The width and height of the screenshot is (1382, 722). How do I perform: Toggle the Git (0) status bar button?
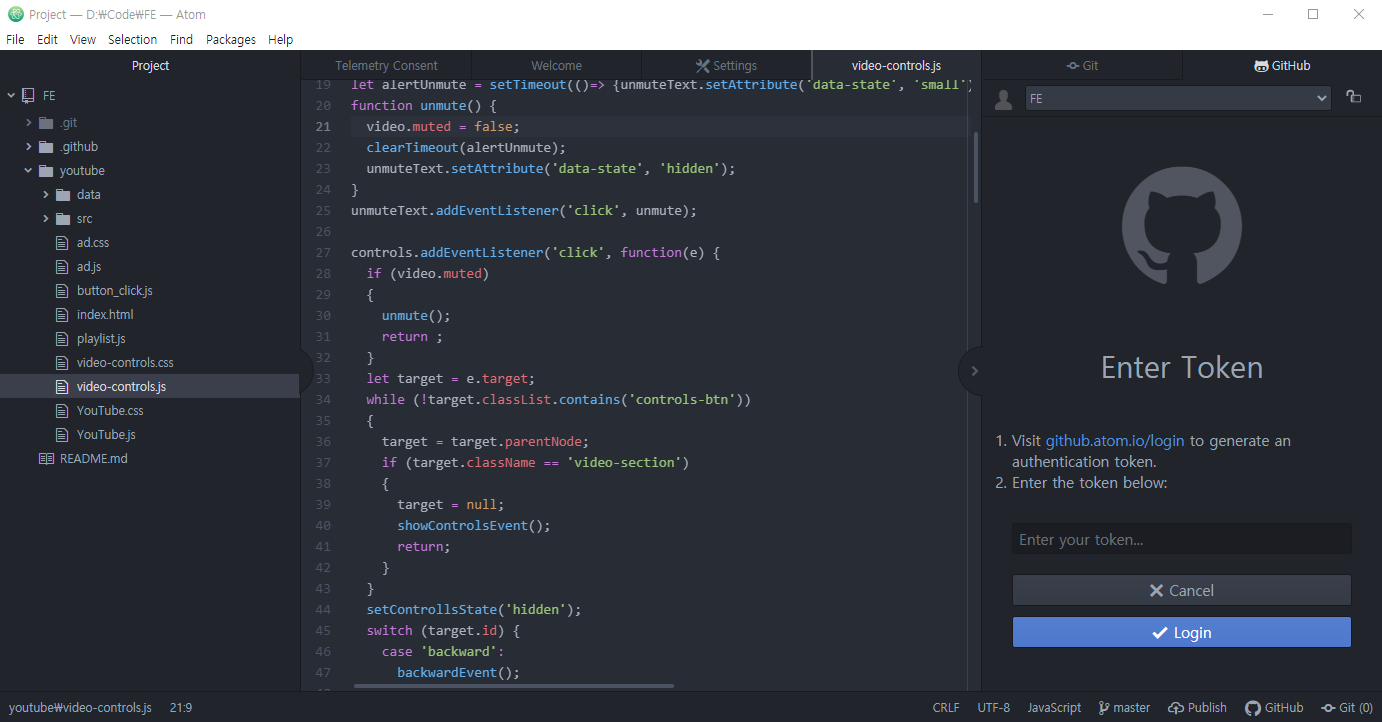click(x=1347, y=707)
